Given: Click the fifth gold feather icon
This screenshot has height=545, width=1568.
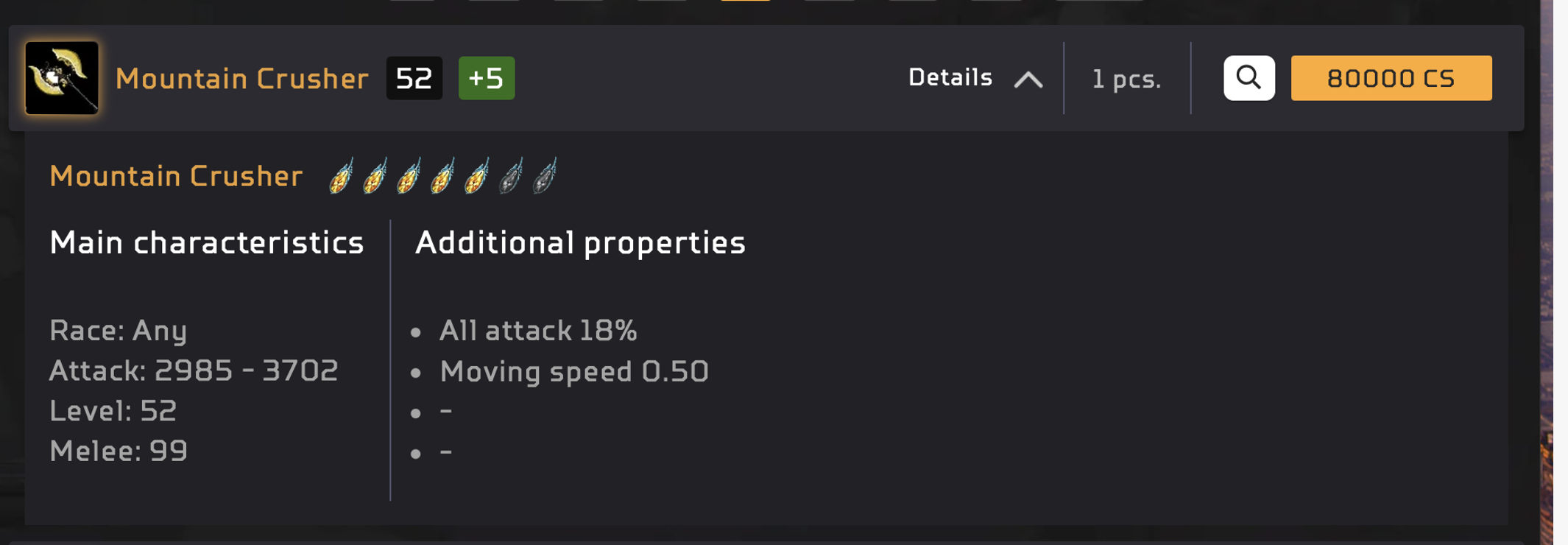Looking at the screenshot, I should 476,177.
